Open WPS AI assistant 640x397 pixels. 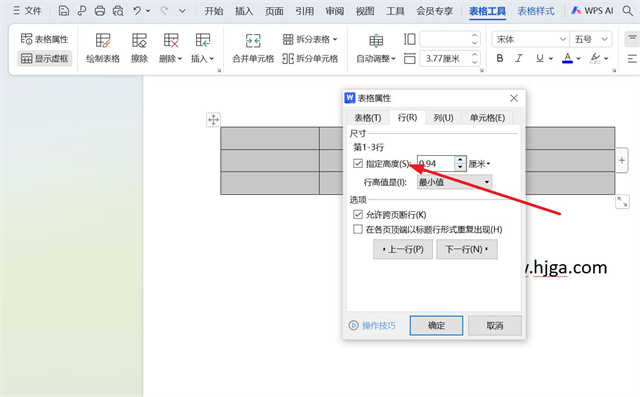click(x=592, y=11)
